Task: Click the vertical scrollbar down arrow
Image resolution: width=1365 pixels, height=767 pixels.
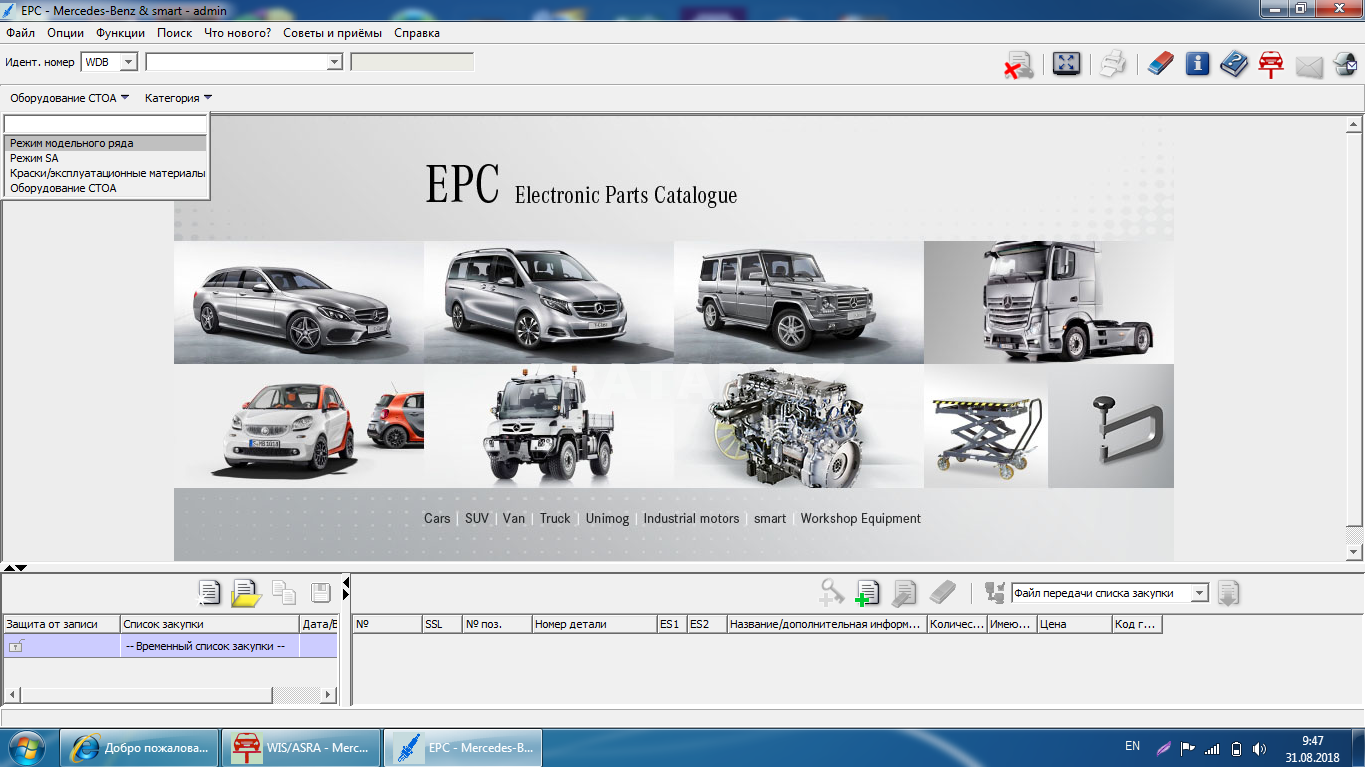Action: tap(1354, 552)
